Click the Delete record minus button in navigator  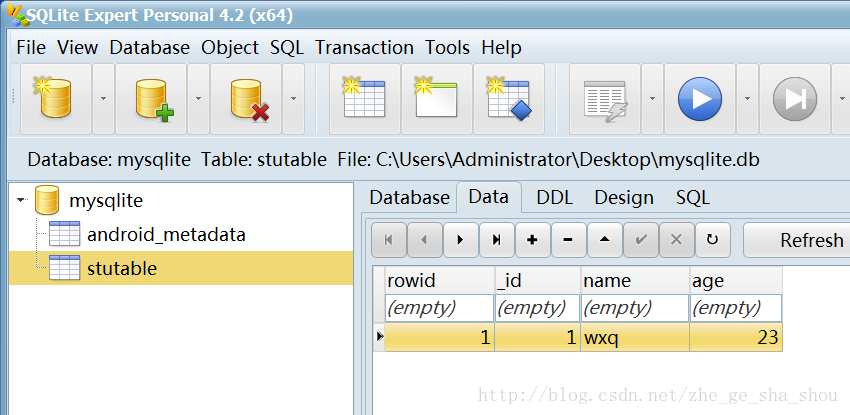[x=568, y=239]
